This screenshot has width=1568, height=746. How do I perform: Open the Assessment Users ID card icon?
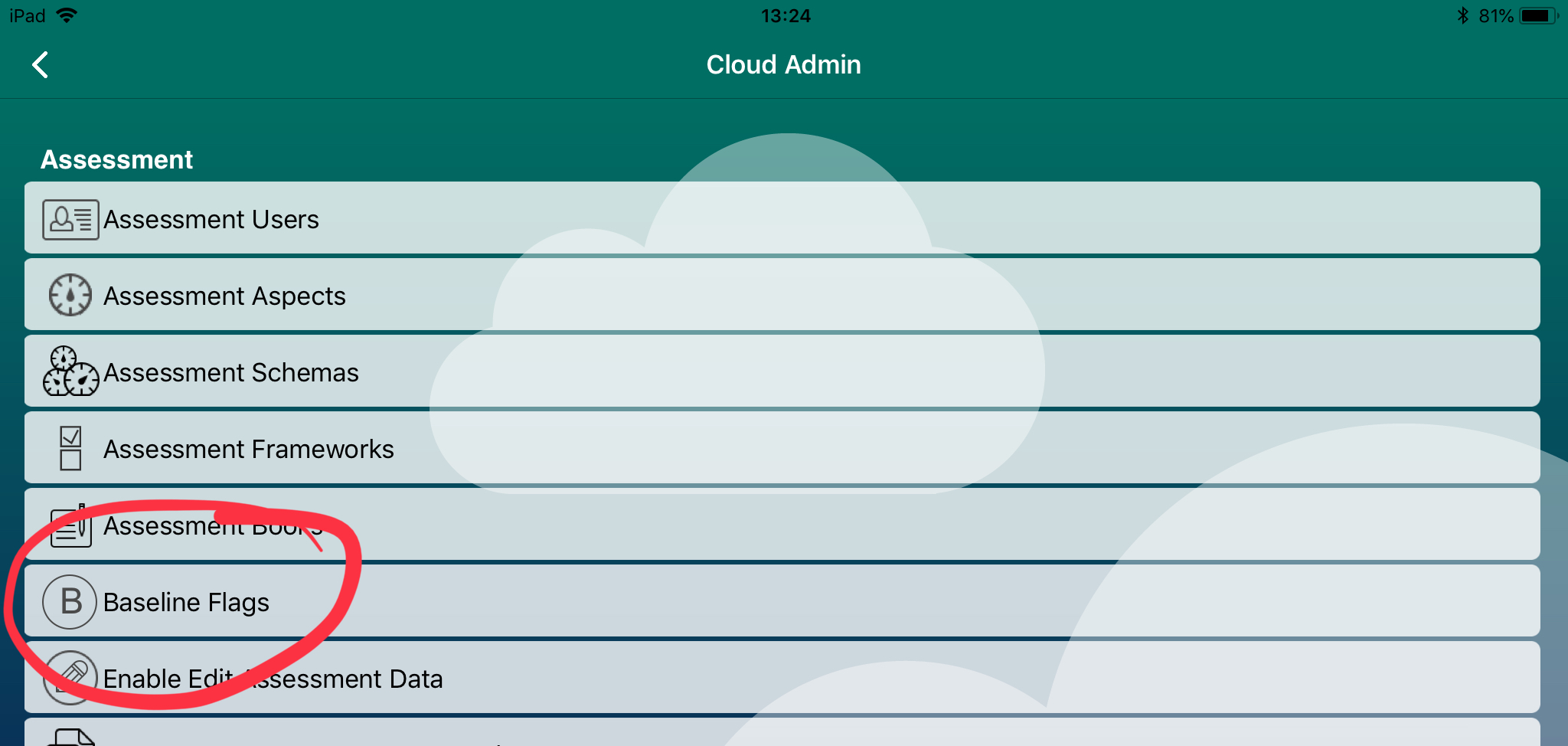70,220
